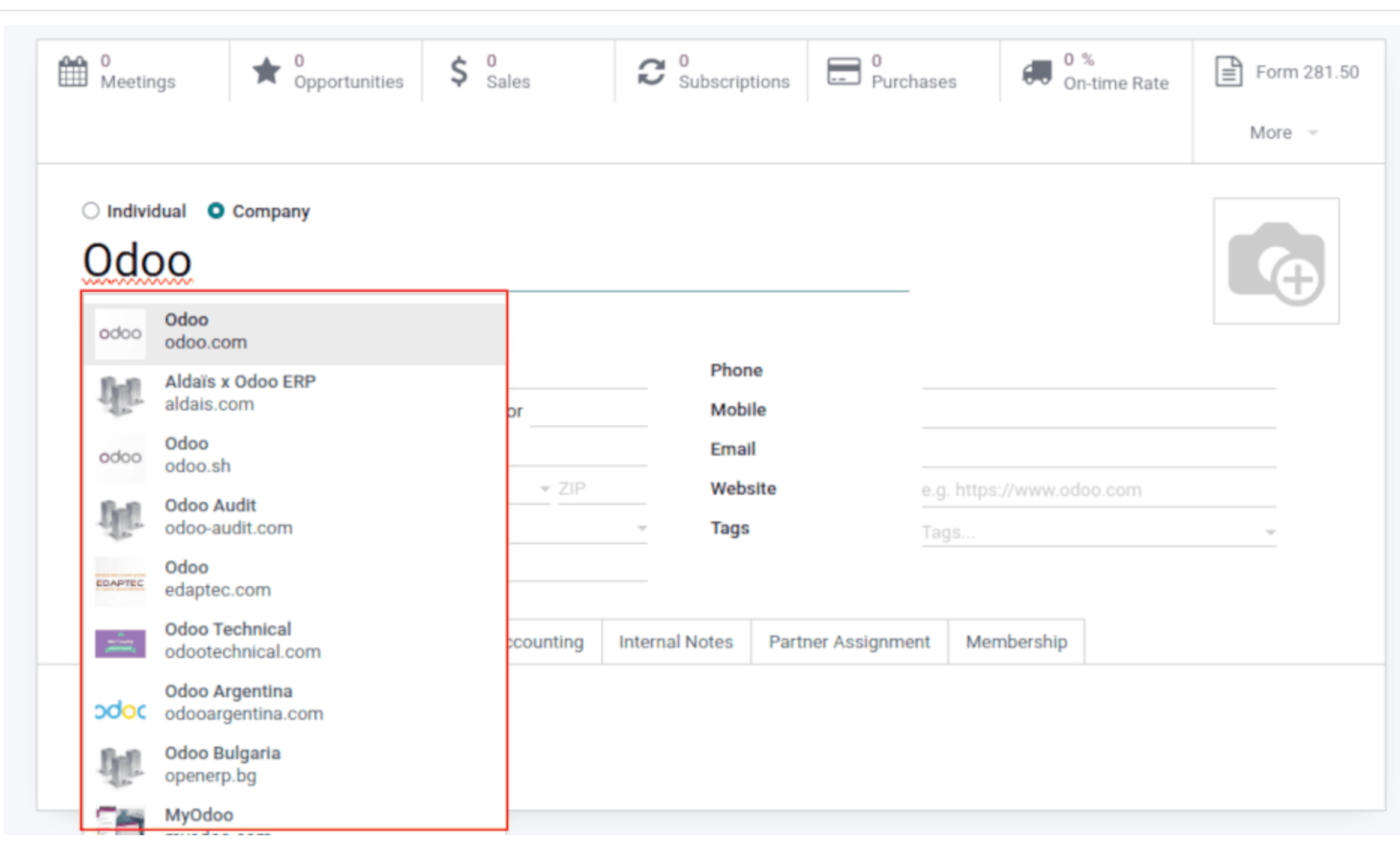Image resolution: width=1400 pixels, height=842 pixels.
Task: Open the Purchases stat button
Action: tap(904, 71)
